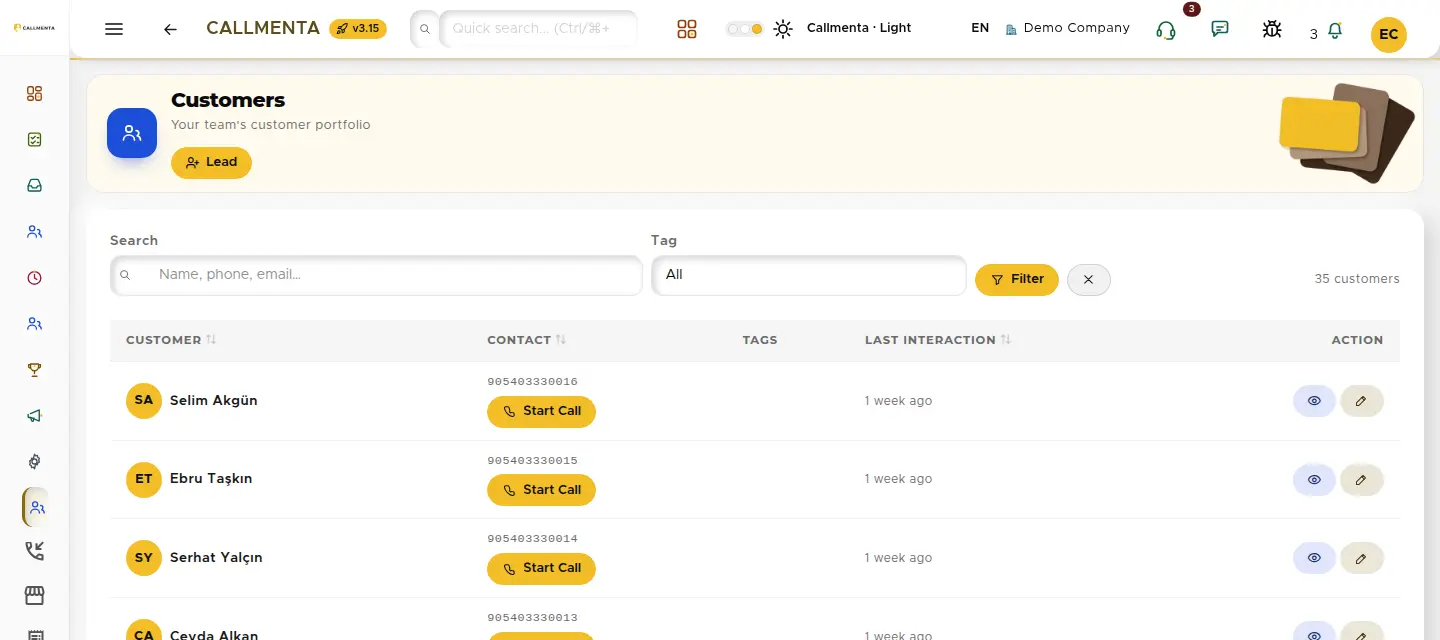This screenshot has width=1440, height=640.
Task: Open the clock history sidebar icon
Action: 35,278
